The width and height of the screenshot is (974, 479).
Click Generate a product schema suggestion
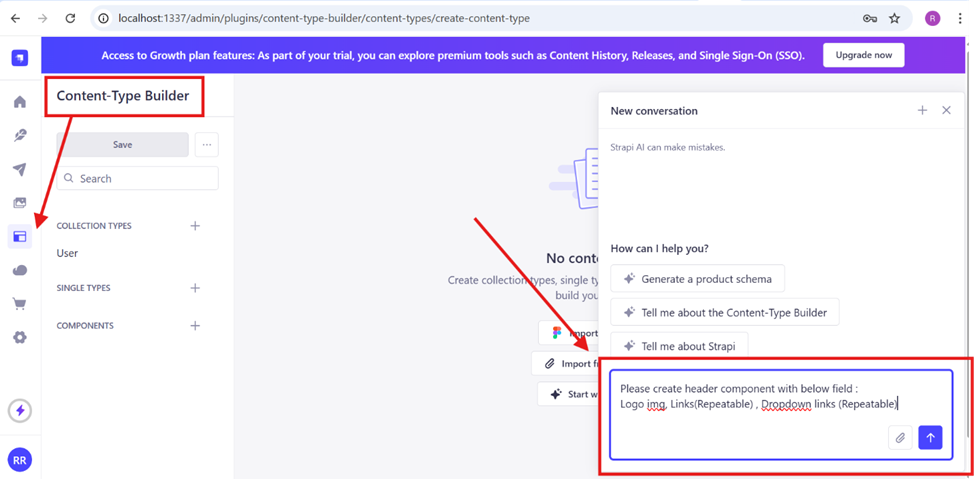click(x=698, y=278)
